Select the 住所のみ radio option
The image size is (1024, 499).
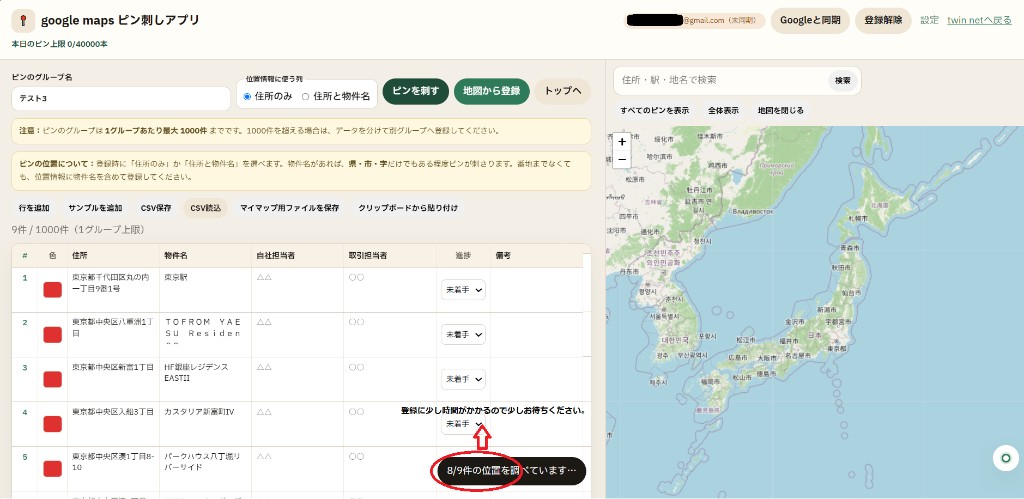pyautogui.click(x=268, y=96)
